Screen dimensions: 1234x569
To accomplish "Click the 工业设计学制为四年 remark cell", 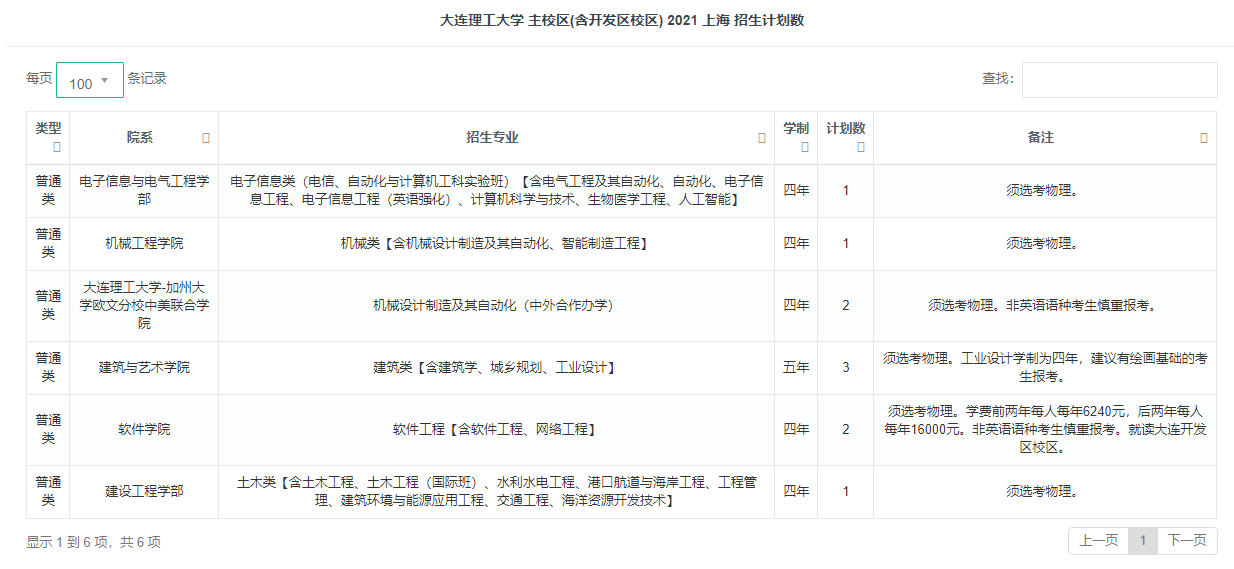I will (x=1045, y=367).
